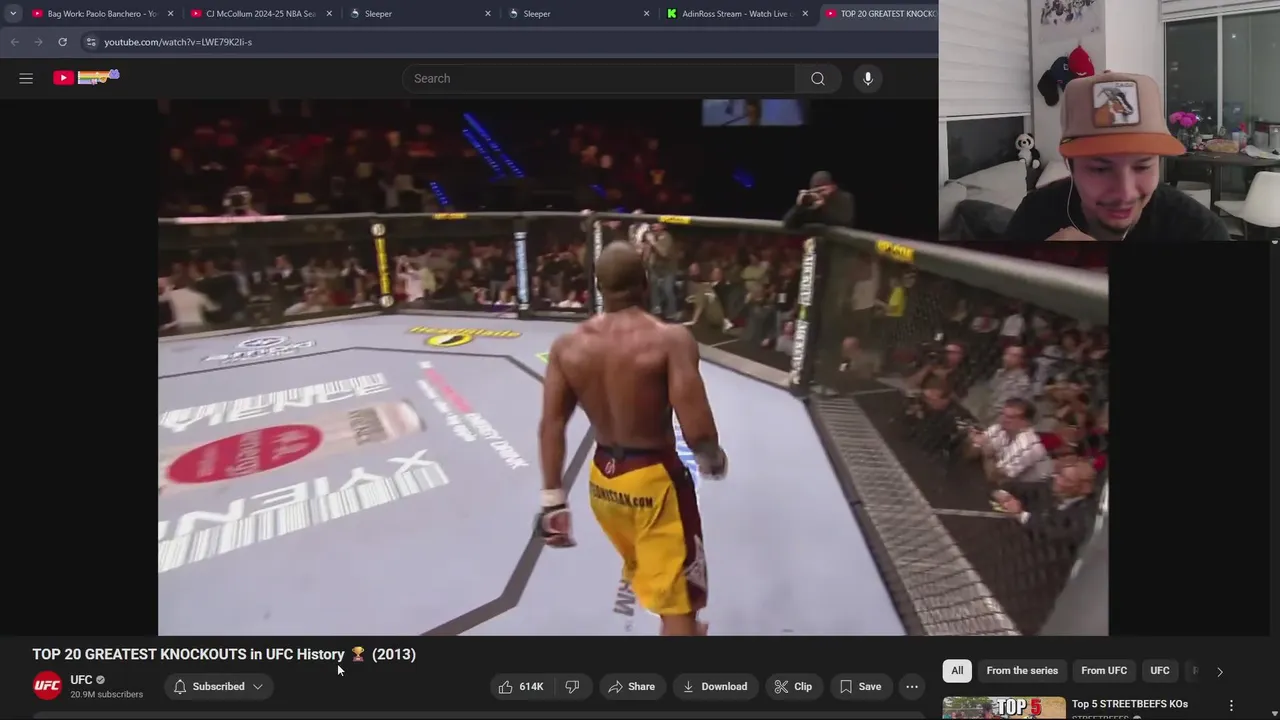This screenshot has height=720, width=1280.
Task: Open the UFC channel avatar
Action: [47, 686]
